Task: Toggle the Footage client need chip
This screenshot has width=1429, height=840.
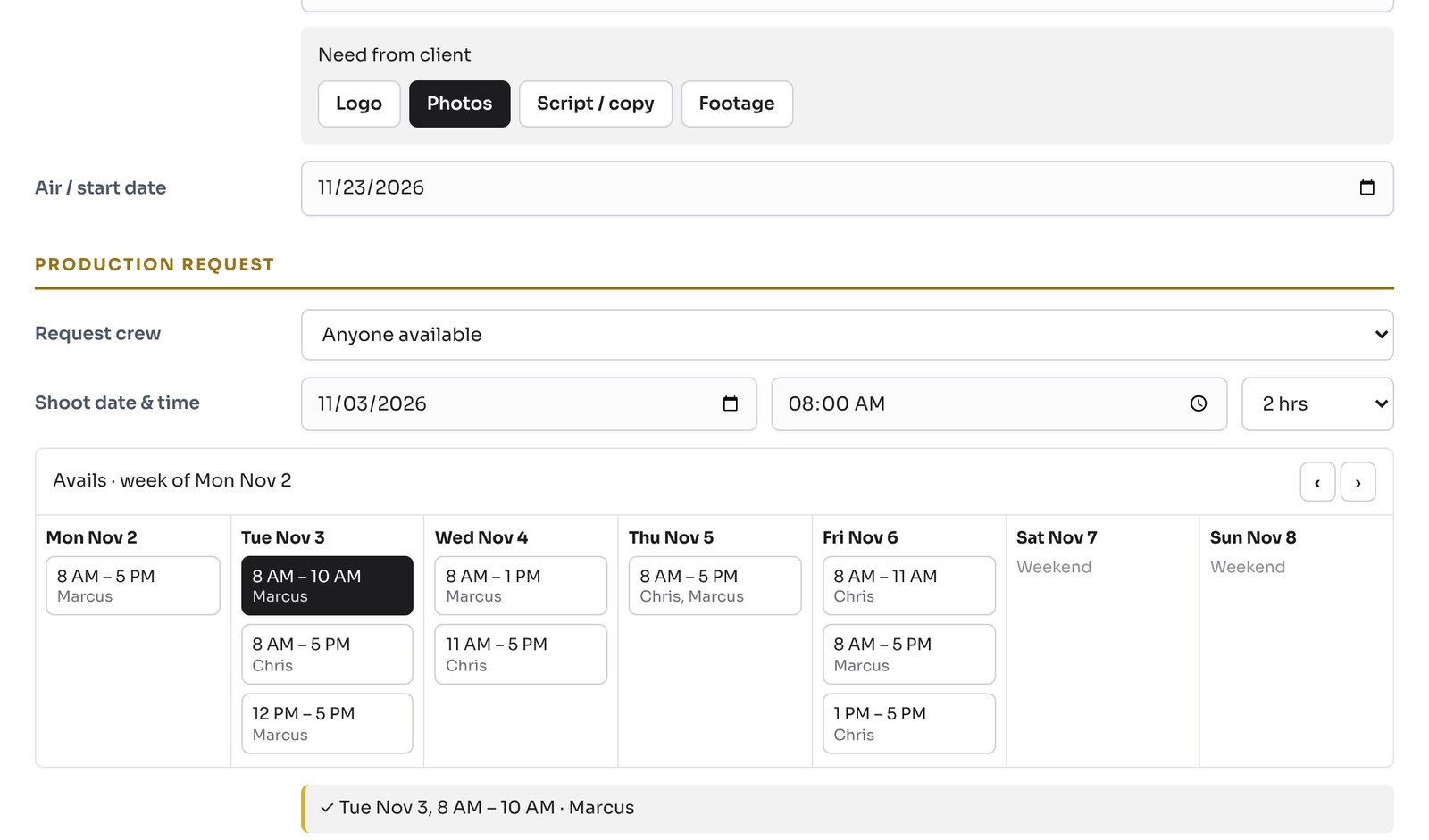Action: coord(737,104)
